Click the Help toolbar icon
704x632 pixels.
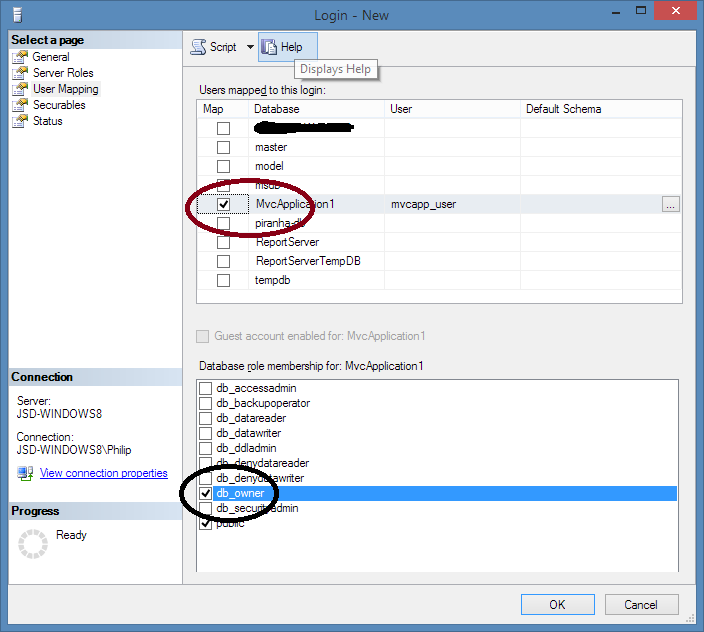pyautogui.click(x=269, y=47)
